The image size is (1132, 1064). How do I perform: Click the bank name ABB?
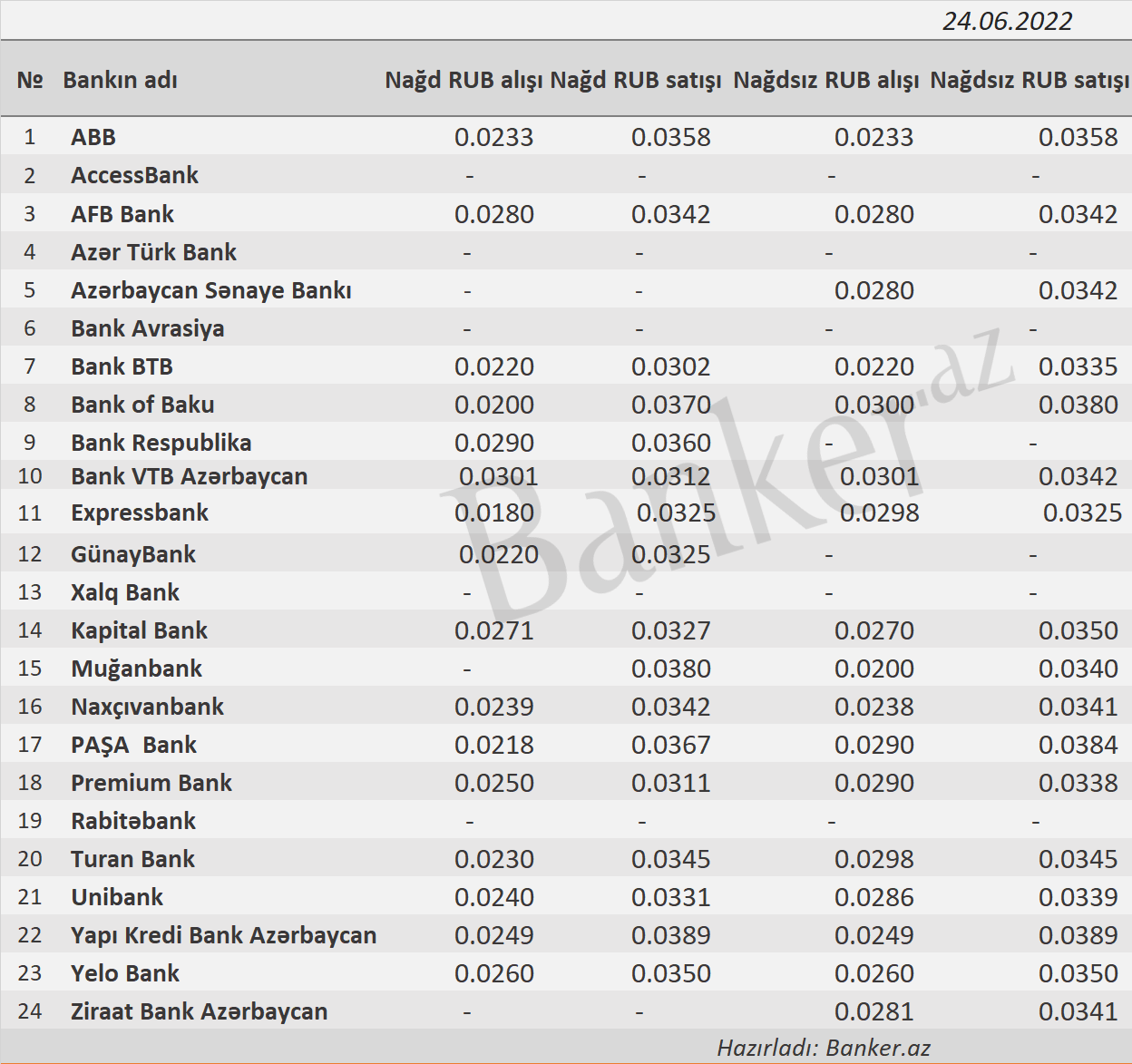93,137
